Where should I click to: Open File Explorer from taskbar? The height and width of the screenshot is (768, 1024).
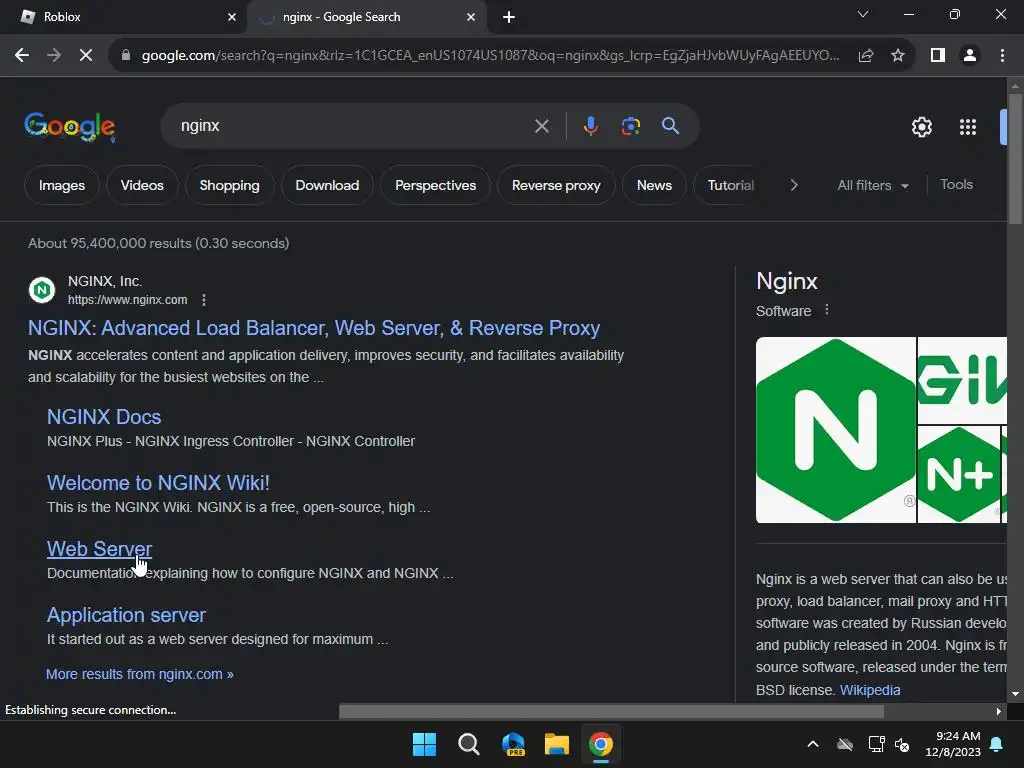tap(557, 744)
